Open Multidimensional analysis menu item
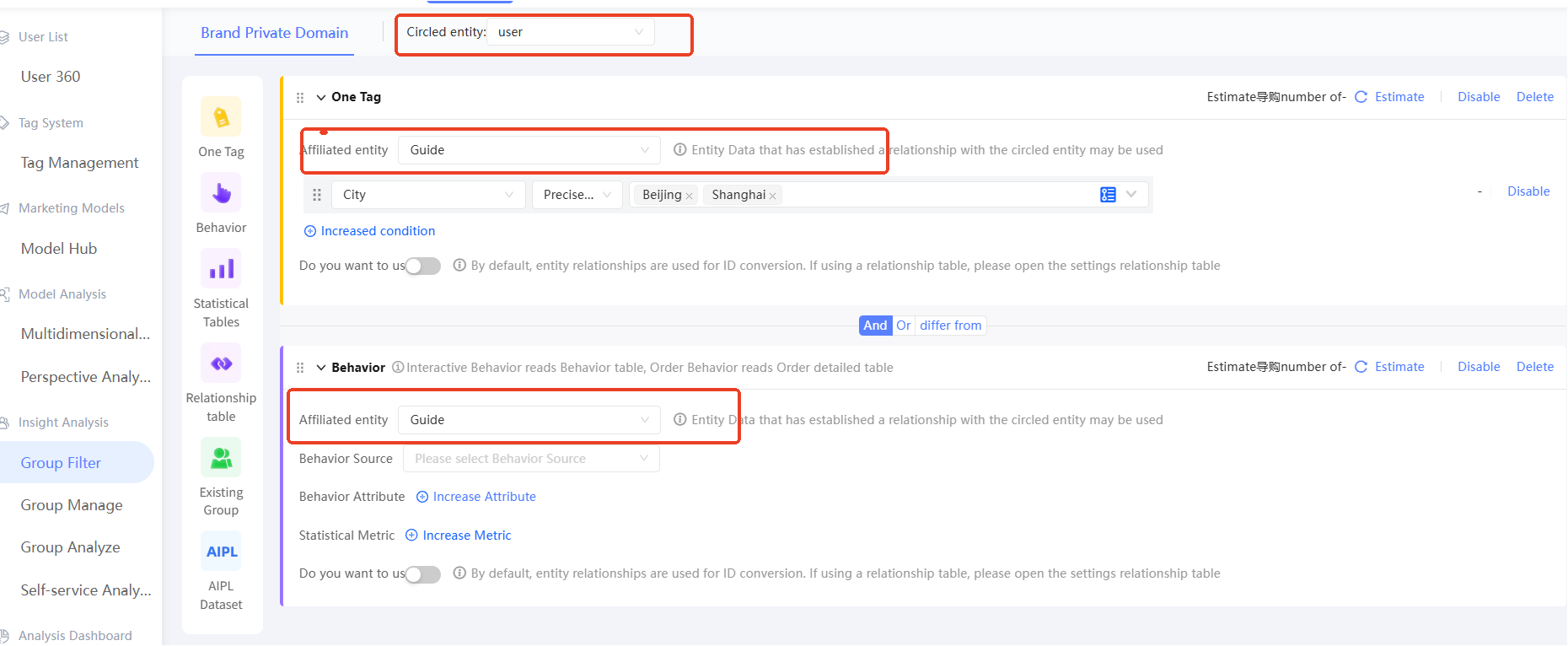1568x646 pixels. (85, 334)
